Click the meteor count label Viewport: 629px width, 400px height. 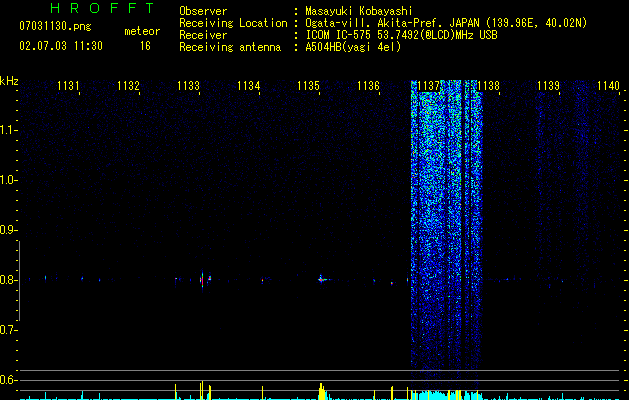[x=142, y=31]
